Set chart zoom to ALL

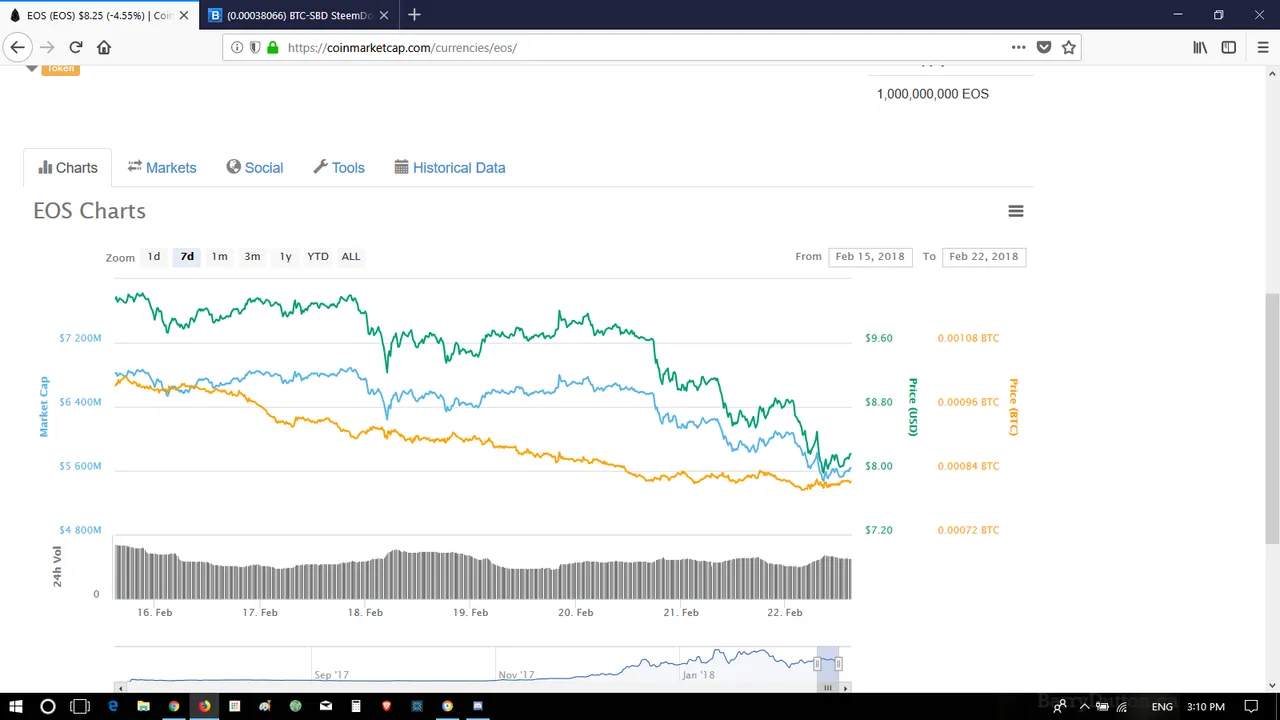click(351, 257)
